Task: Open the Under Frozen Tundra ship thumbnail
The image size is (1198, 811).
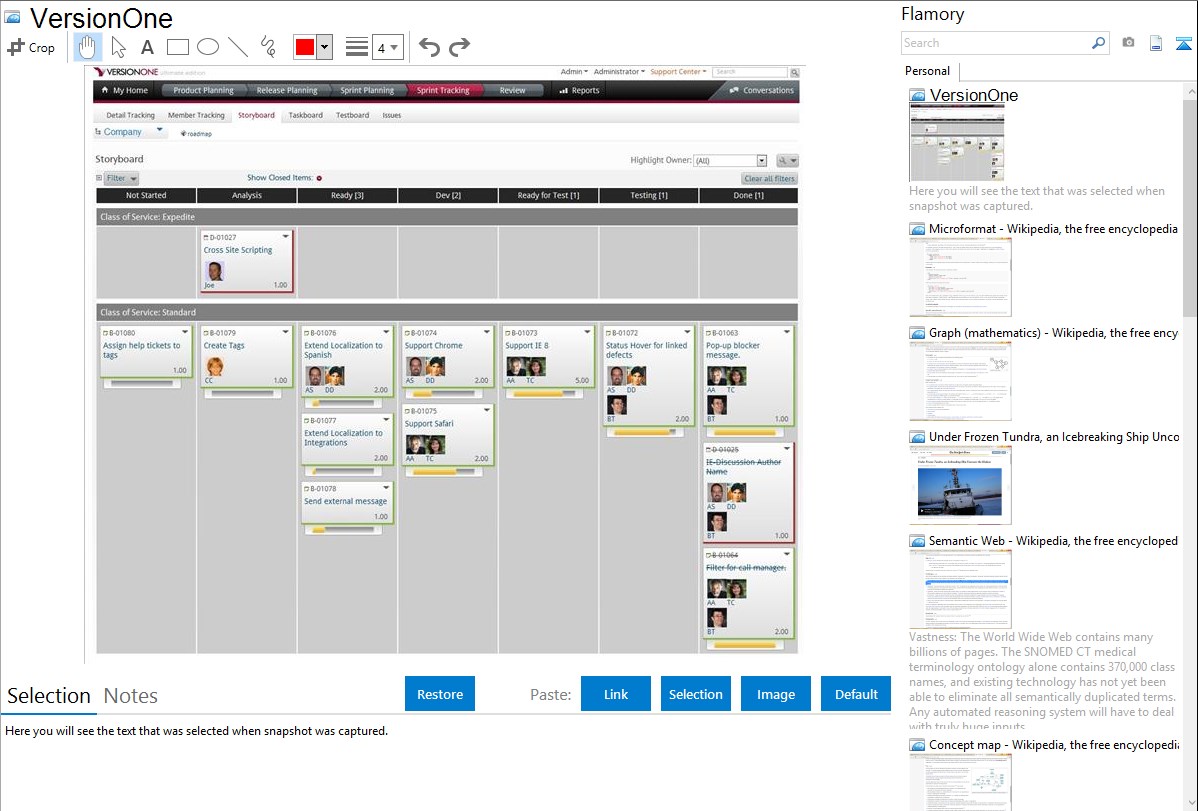Action: point(960,485)
